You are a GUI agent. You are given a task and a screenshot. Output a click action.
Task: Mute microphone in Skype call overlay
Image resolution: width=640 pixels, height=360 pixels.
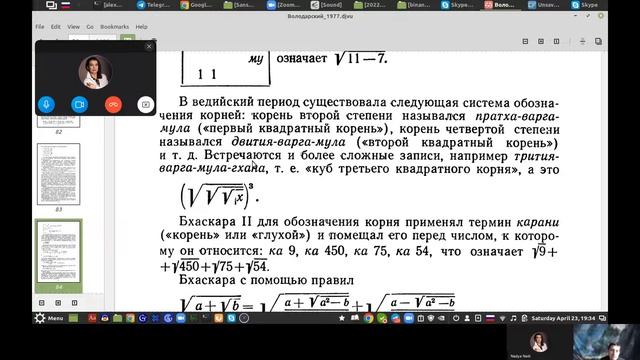(x=46, y=104)
